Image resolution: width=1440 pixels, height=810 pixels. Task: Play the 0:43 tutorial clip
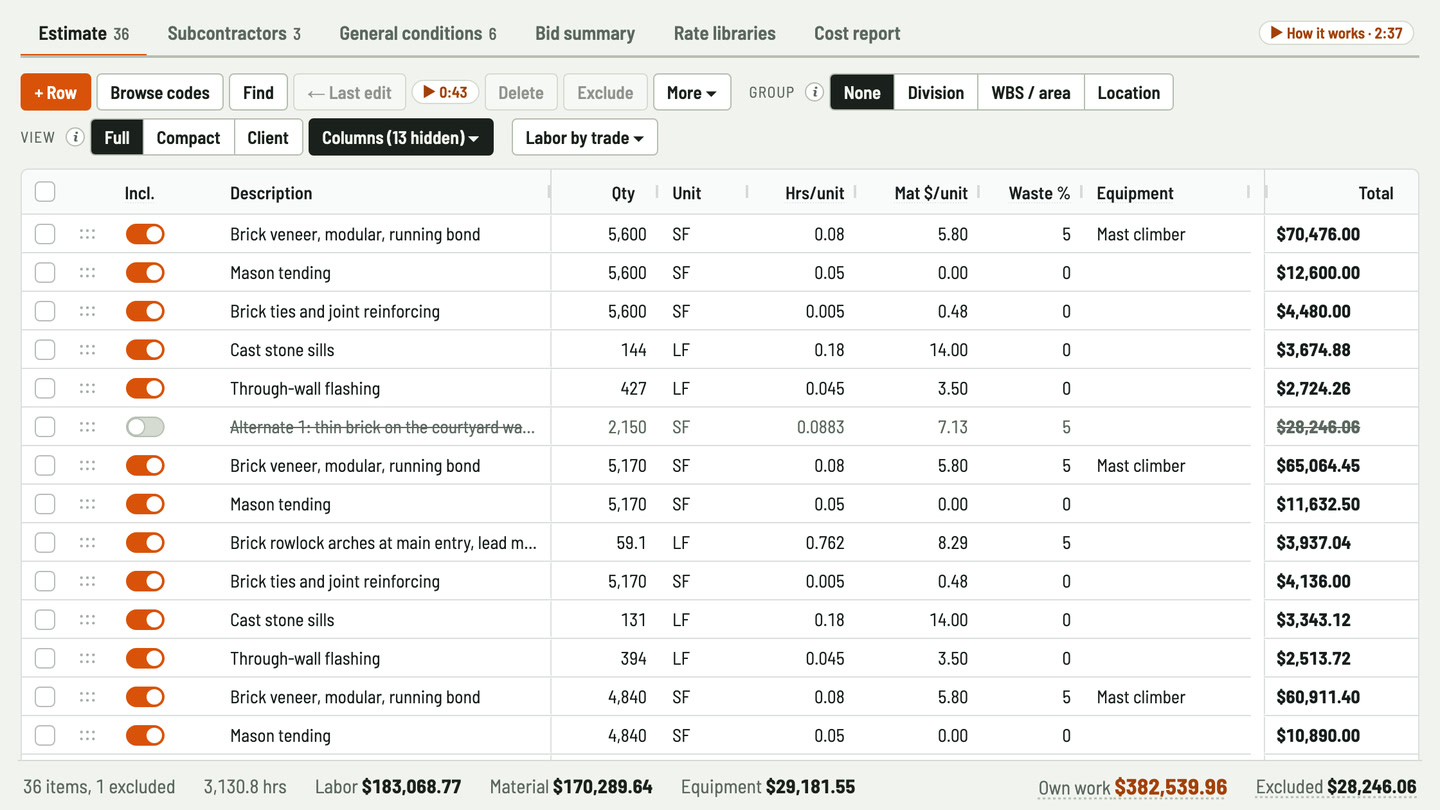445,92
